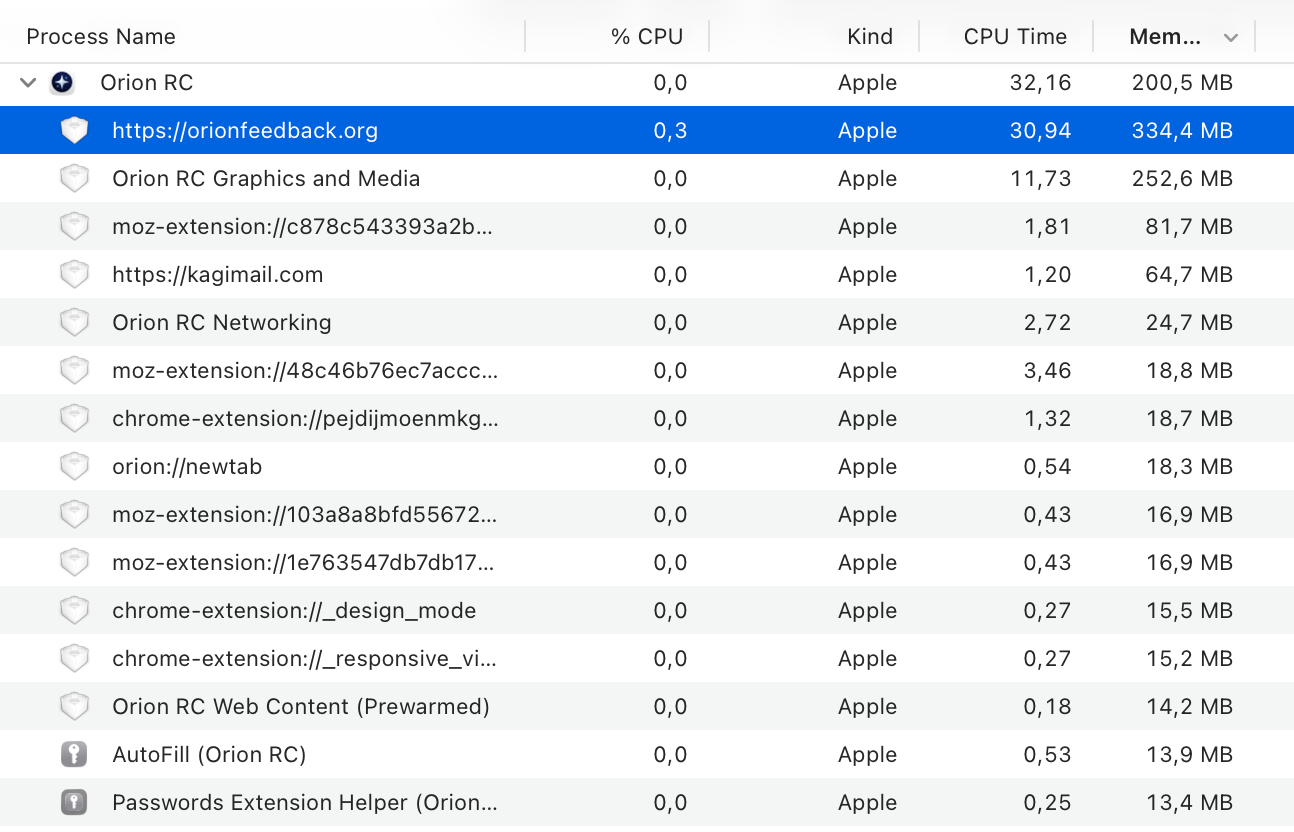
Task: Click the Kind column header
Action: tap(869, 37)
